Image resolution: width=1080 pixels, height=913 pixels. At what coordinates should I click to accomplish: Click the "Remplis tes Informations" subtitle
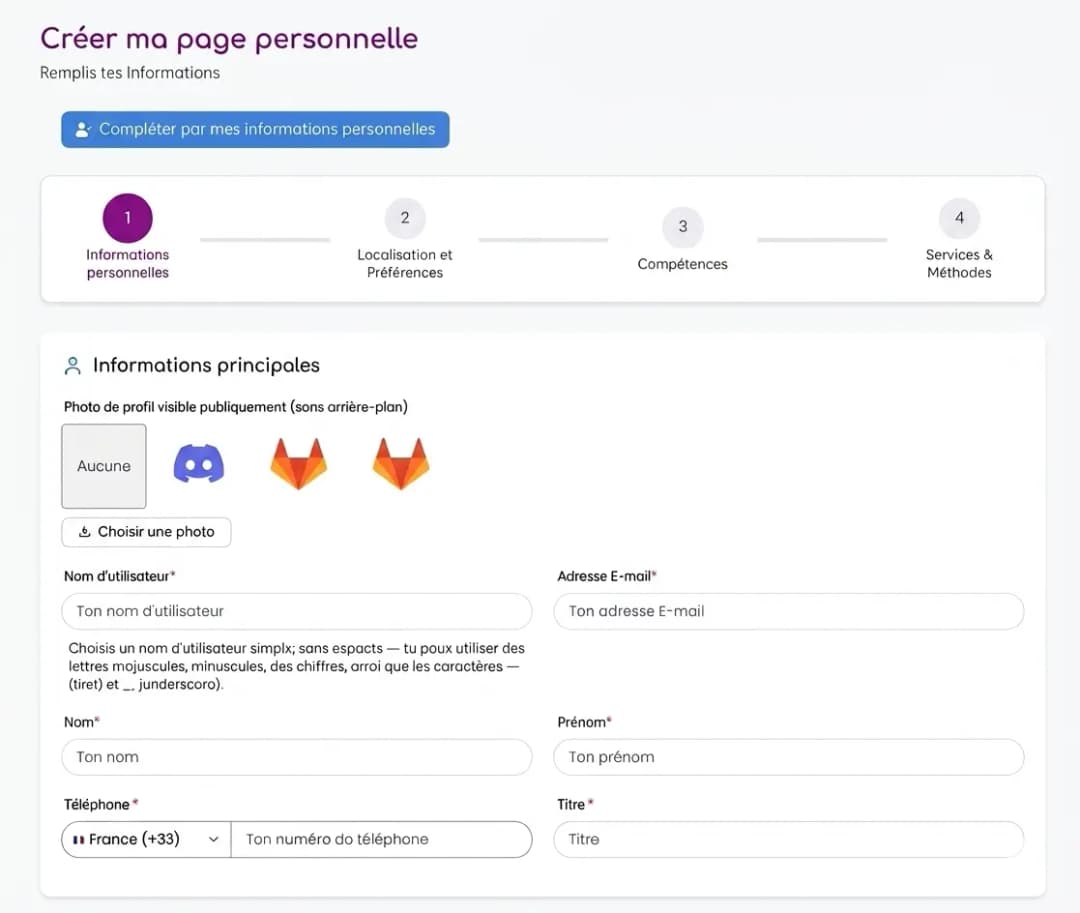pos(129,73)
